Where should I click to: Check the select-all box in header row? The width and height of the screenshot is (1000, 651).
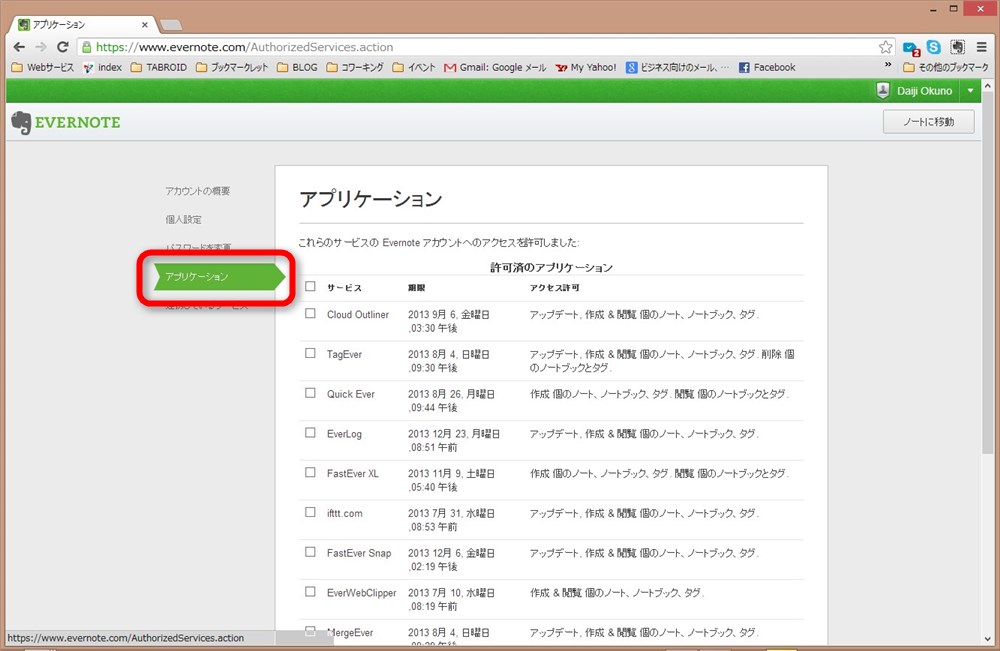pos(310,286)
